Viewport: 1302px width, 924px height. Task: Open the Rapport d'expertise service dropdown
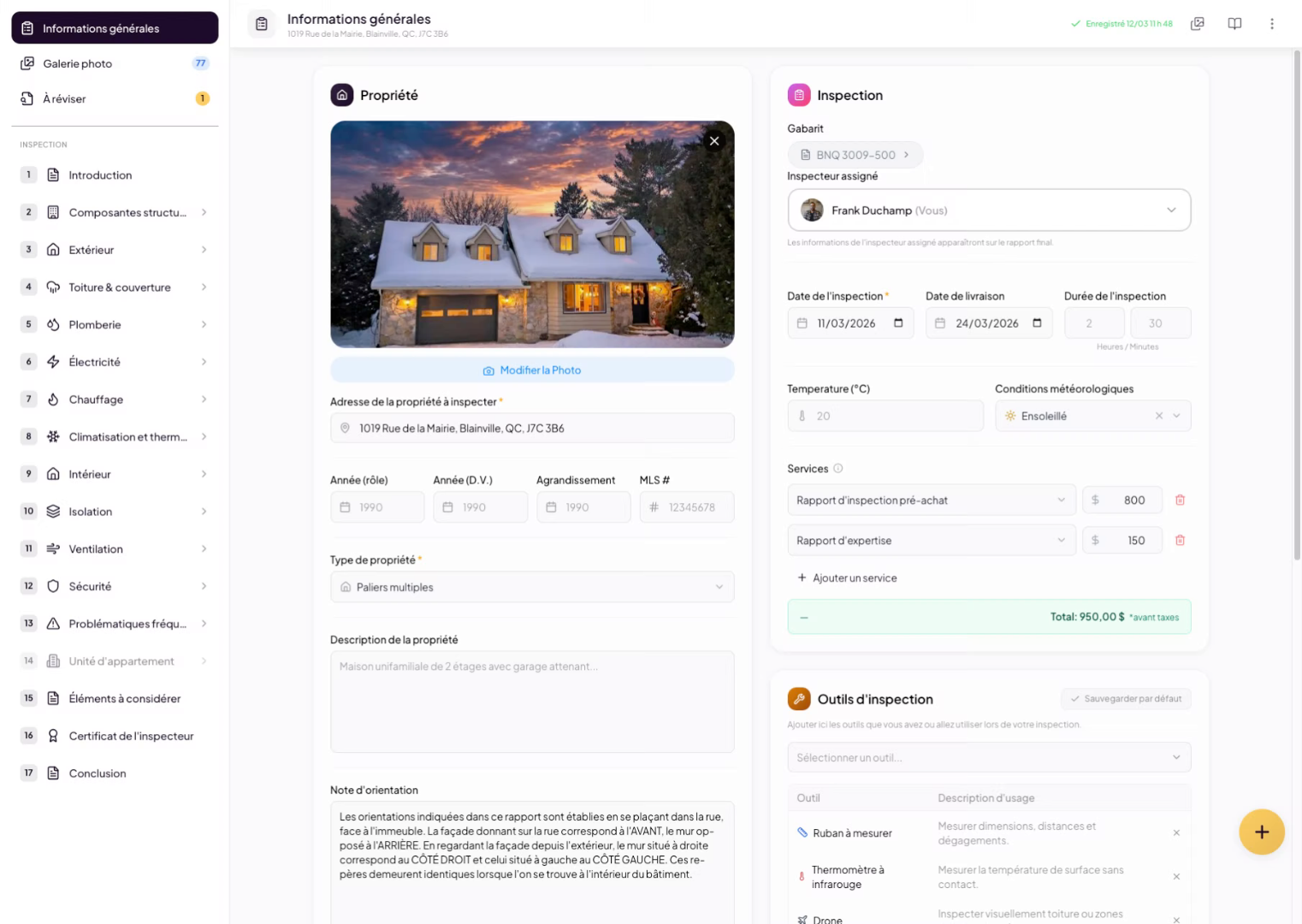click(x=931, y=541)
